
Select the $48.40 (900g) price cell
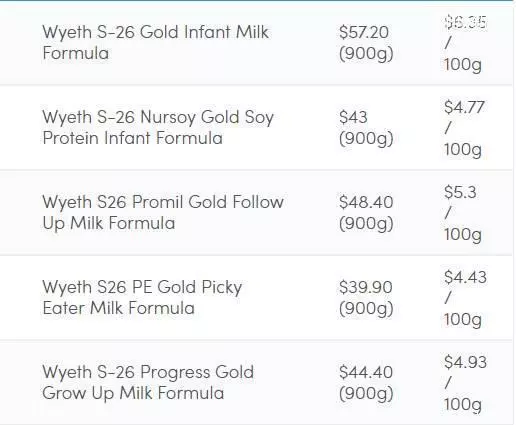(x=366, y=213)
